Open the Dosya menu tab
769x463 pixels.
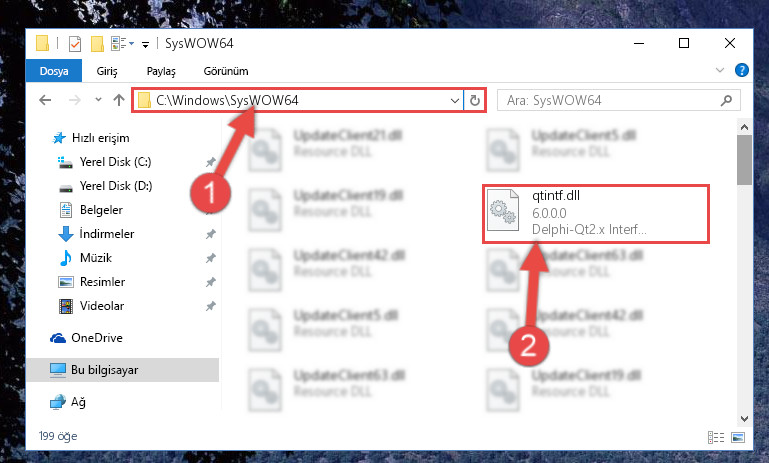[54, 71]
